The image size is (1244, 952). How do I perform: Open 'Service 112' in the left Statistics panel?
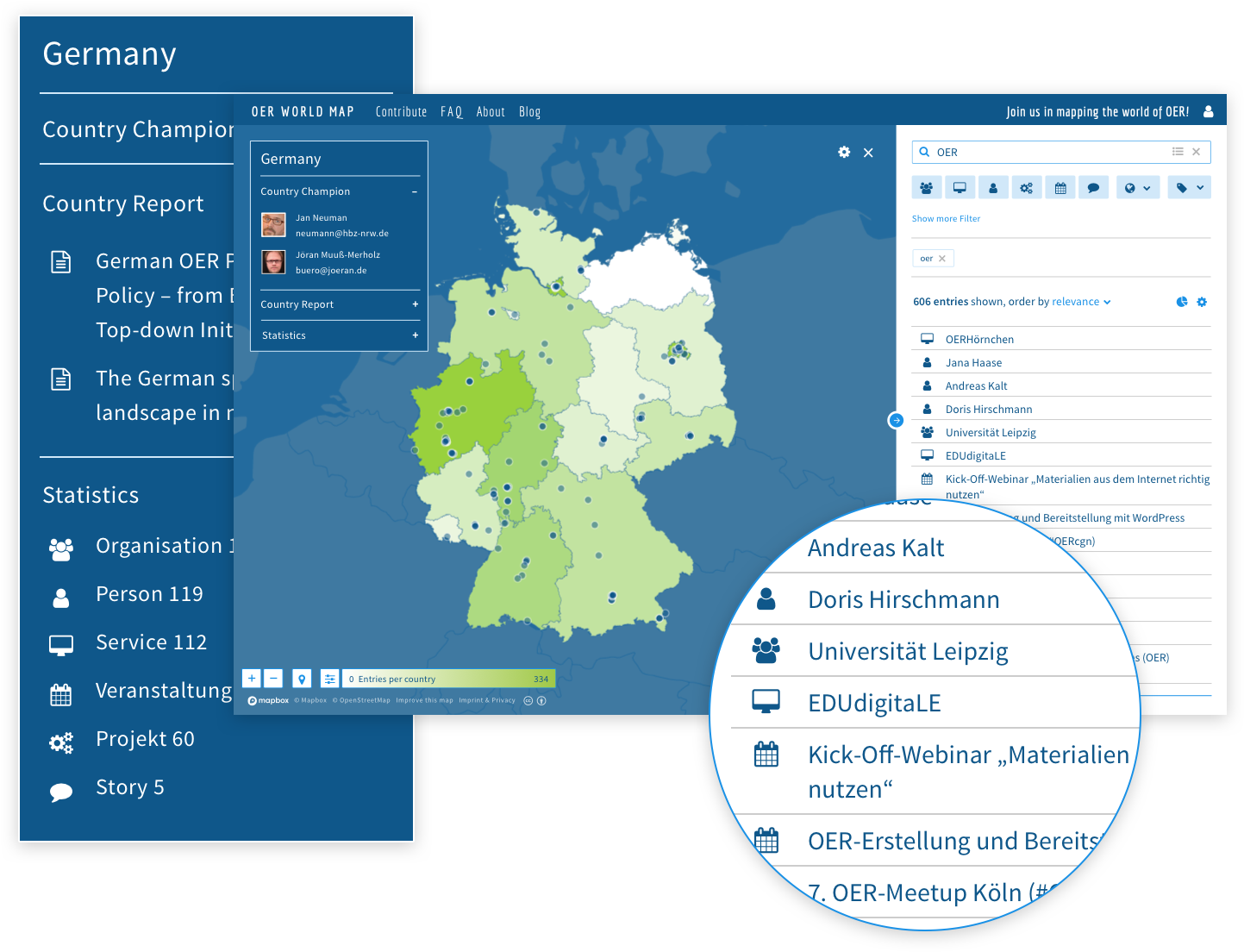pyautogui.click(x=151, y=642)
